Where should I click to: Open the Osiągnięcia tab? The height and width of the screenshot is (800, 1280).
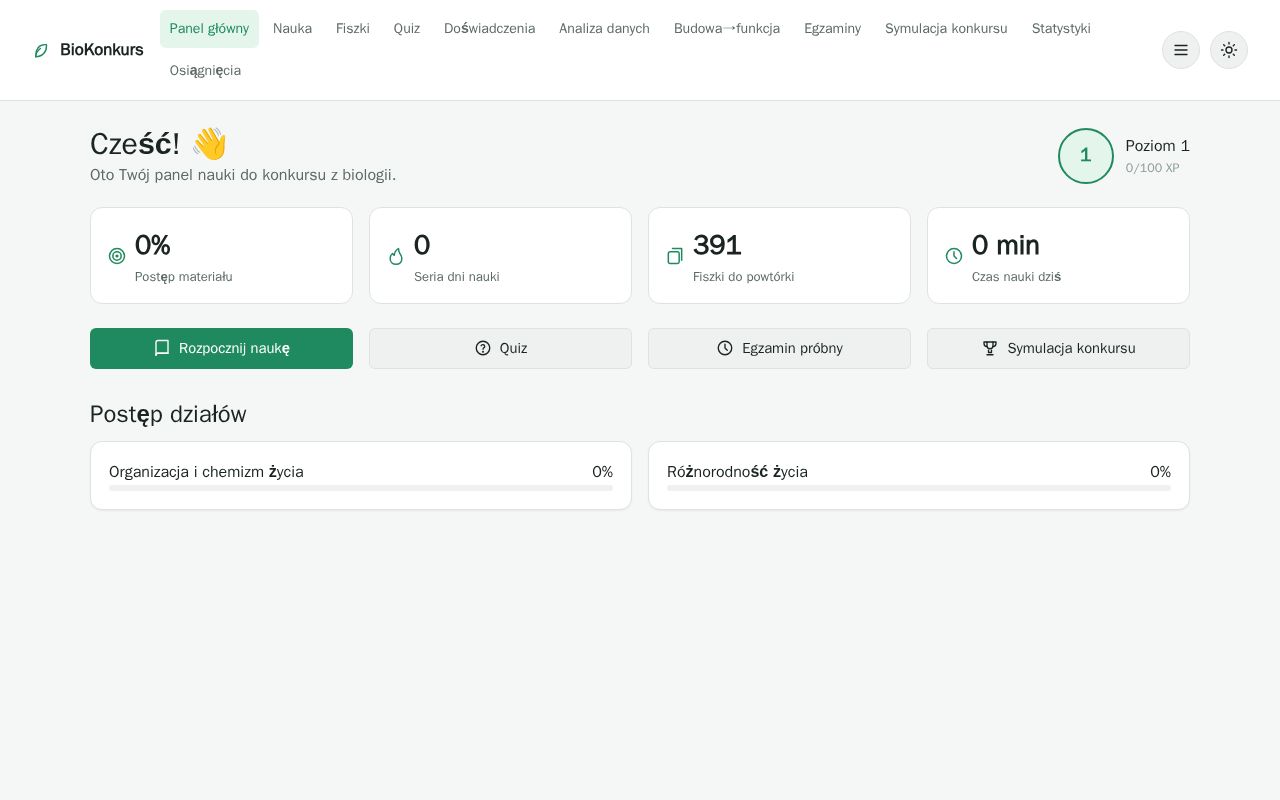[205, 71]
